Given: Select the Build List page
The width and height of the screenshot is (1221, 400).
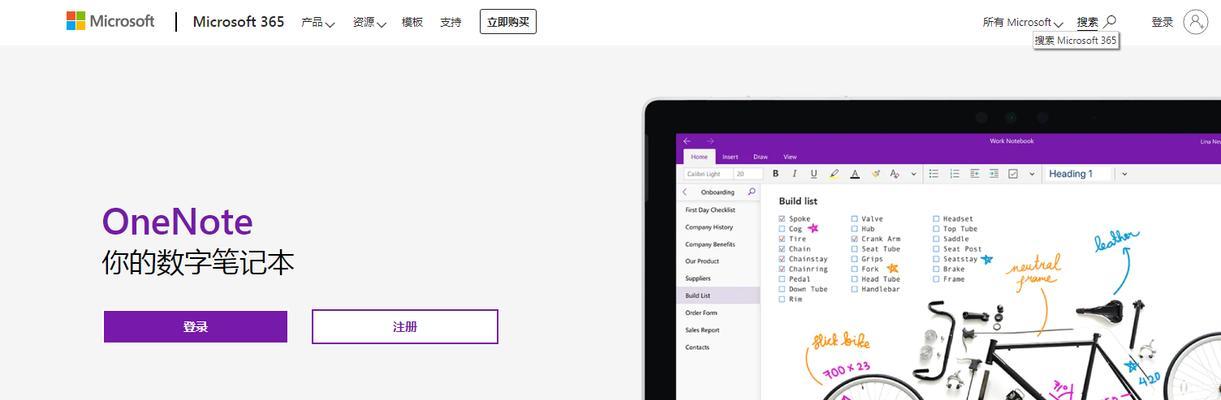Looking at the screenshot, I should [x=718, y=295].
